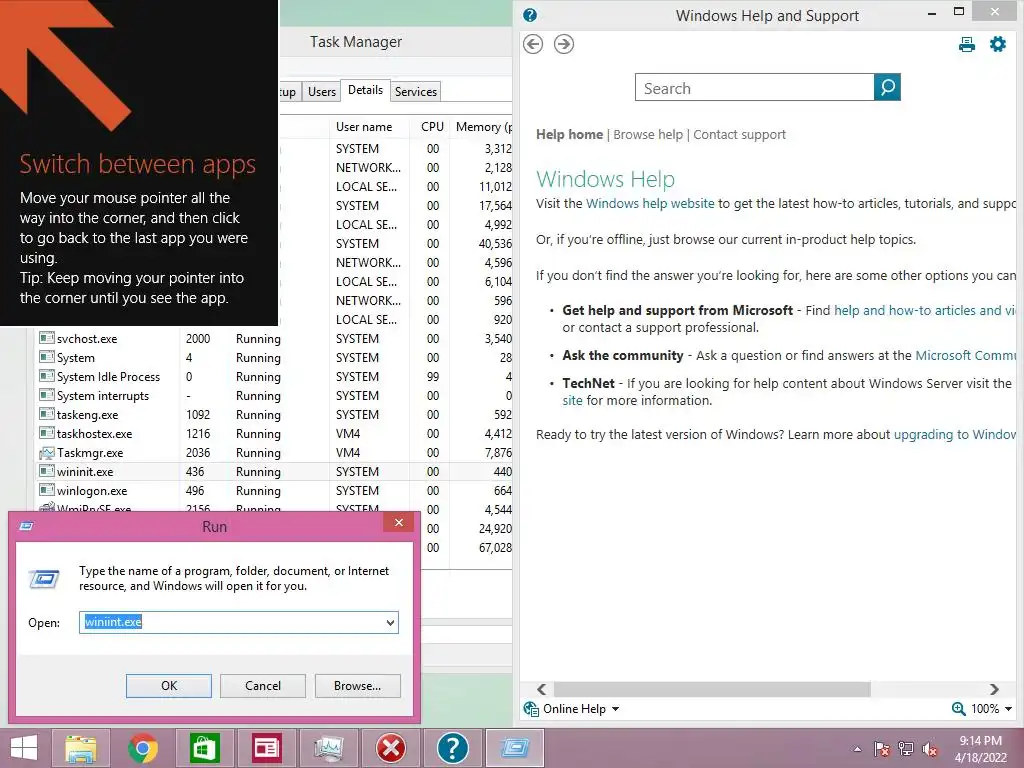The width and height of the screenshot is (1024, 768).
Task: Show hidden tray icons arrow
Action: (x=857, y=749)
